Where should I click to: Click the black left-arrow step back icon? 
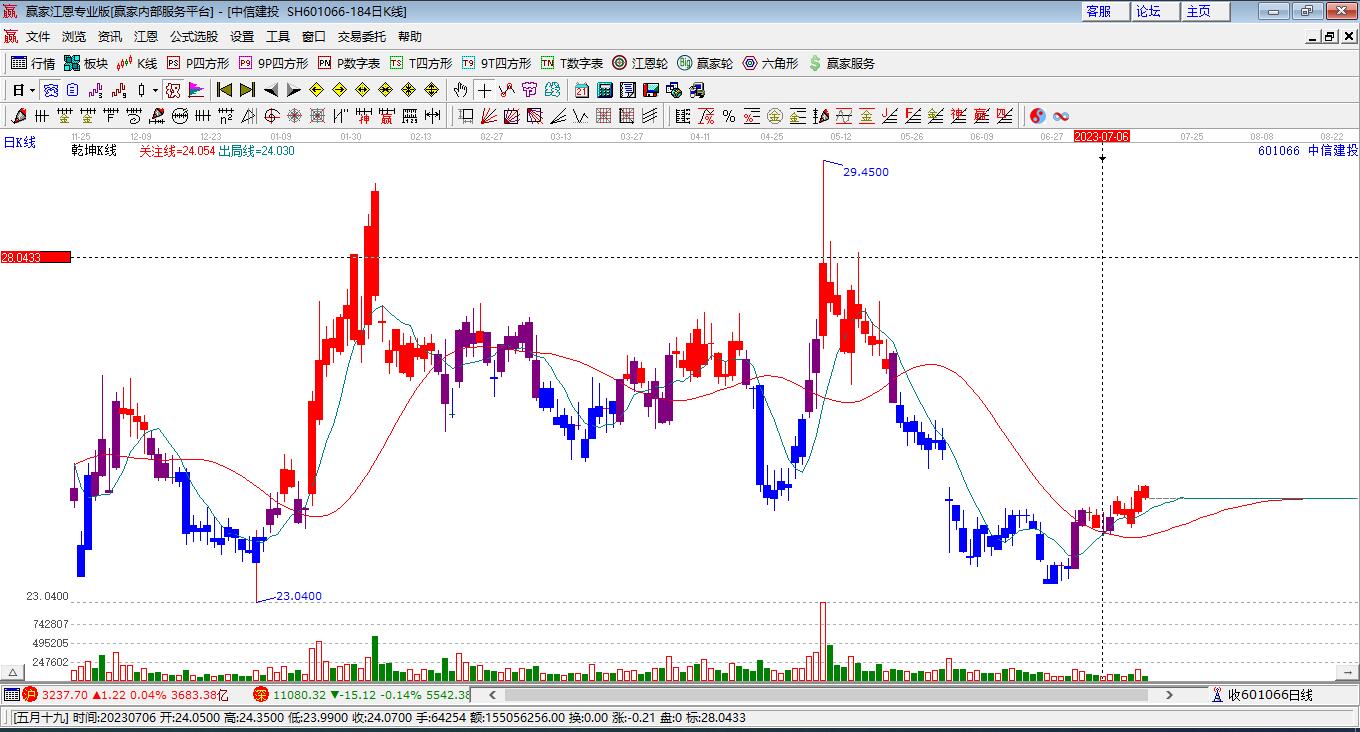[x=270, y=90]
